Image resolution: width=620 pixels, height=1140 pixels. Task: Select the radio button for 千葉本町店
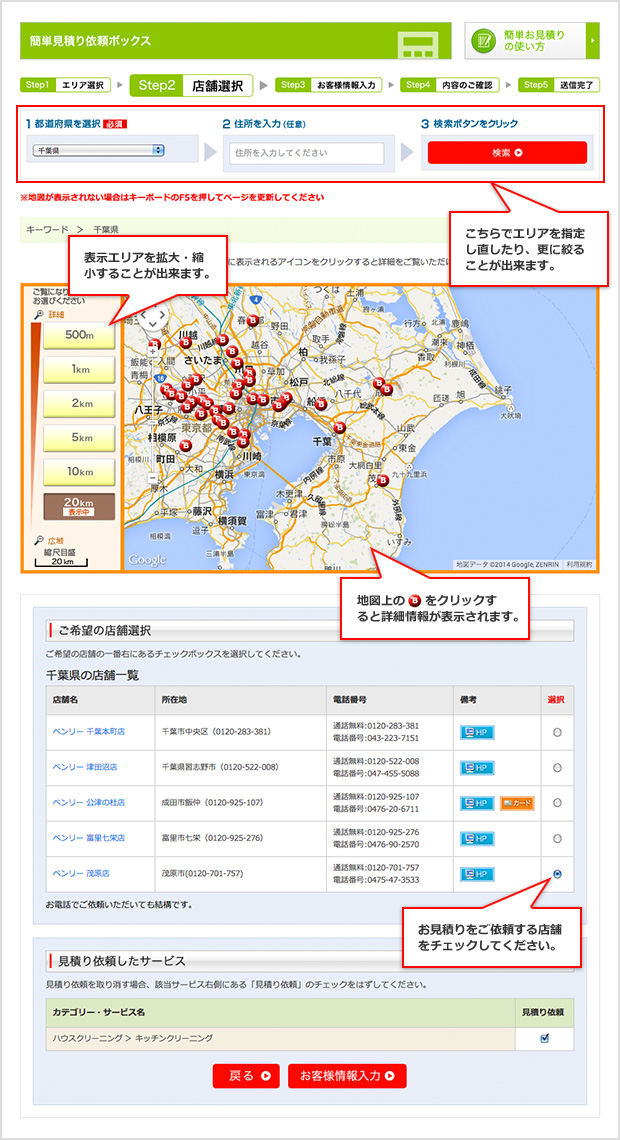click(557, 732)
